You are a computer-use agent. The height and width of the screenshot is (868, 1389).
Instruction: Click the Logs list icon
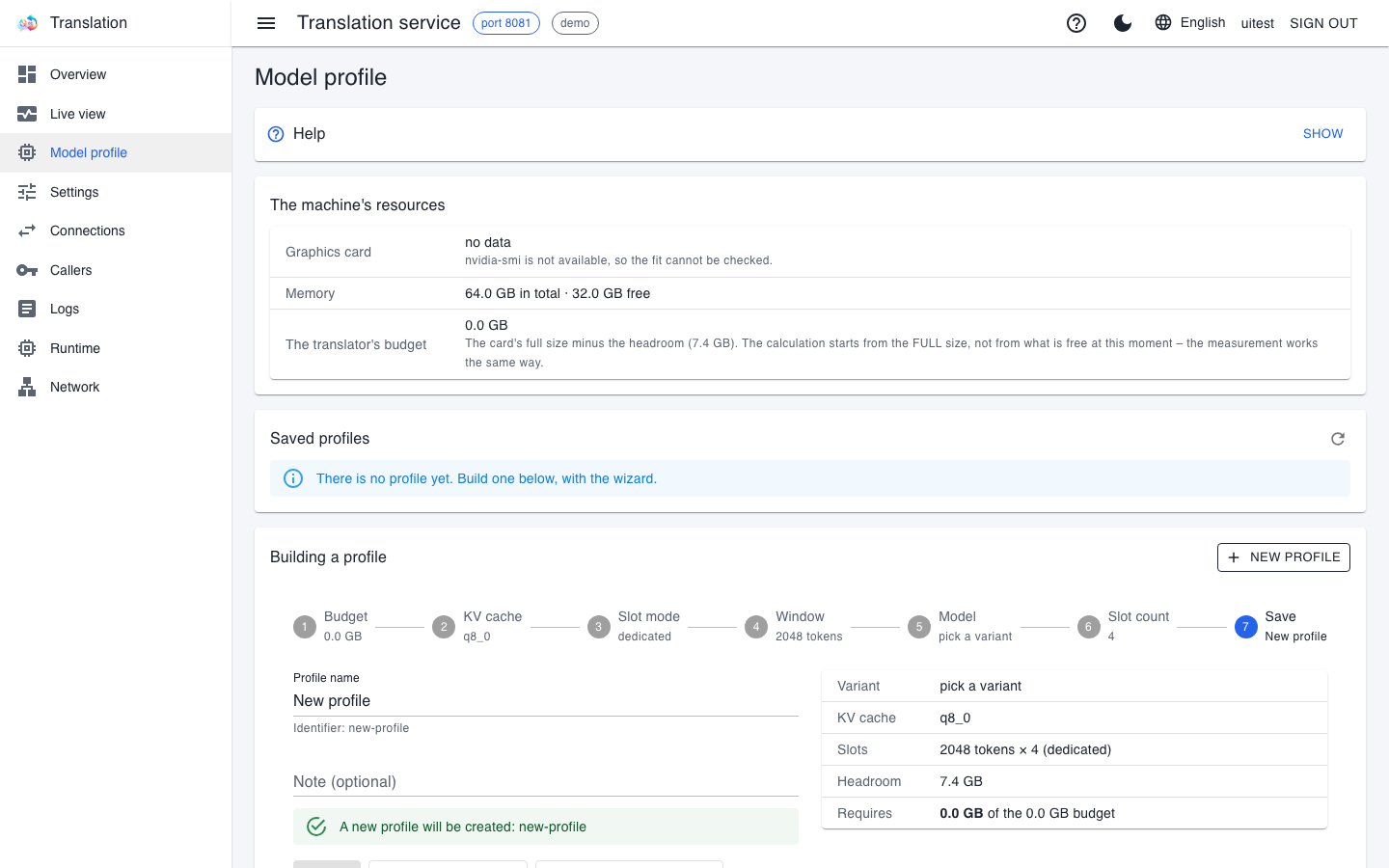(27, 309)
